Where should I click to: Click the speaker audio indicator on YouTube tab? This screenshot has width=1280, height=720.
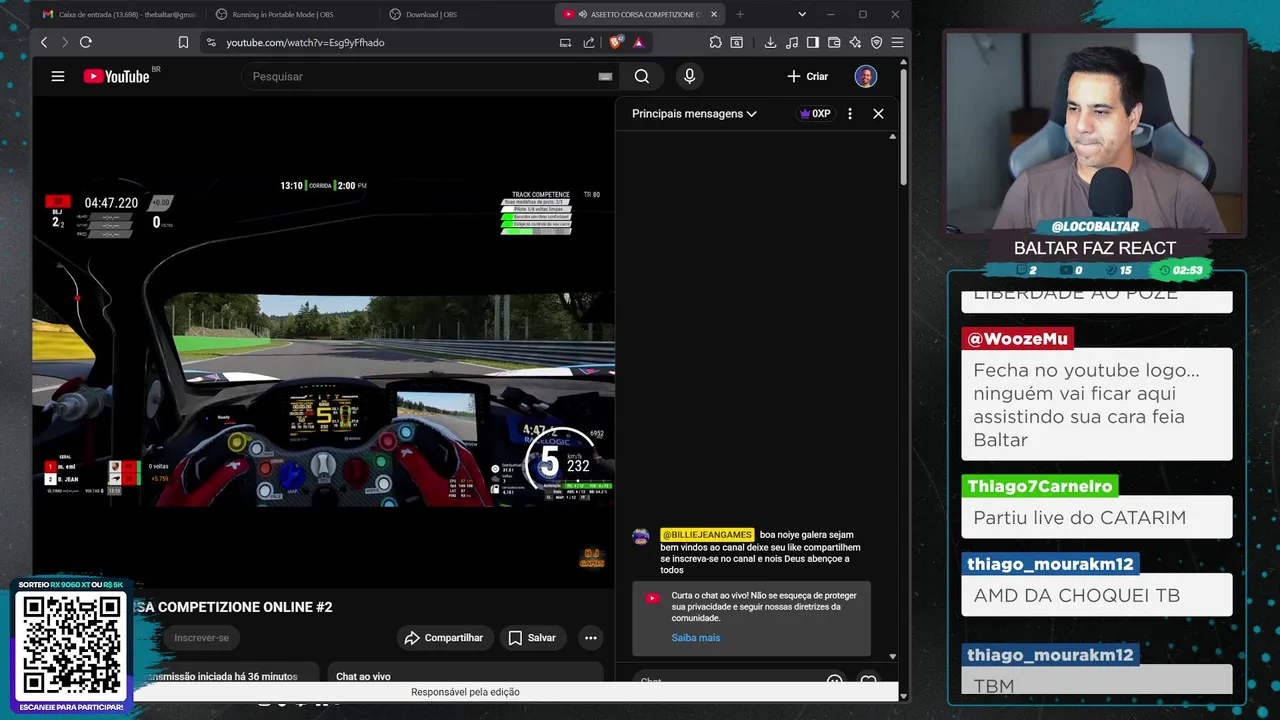pyautogui.click(x=582, y=14)
